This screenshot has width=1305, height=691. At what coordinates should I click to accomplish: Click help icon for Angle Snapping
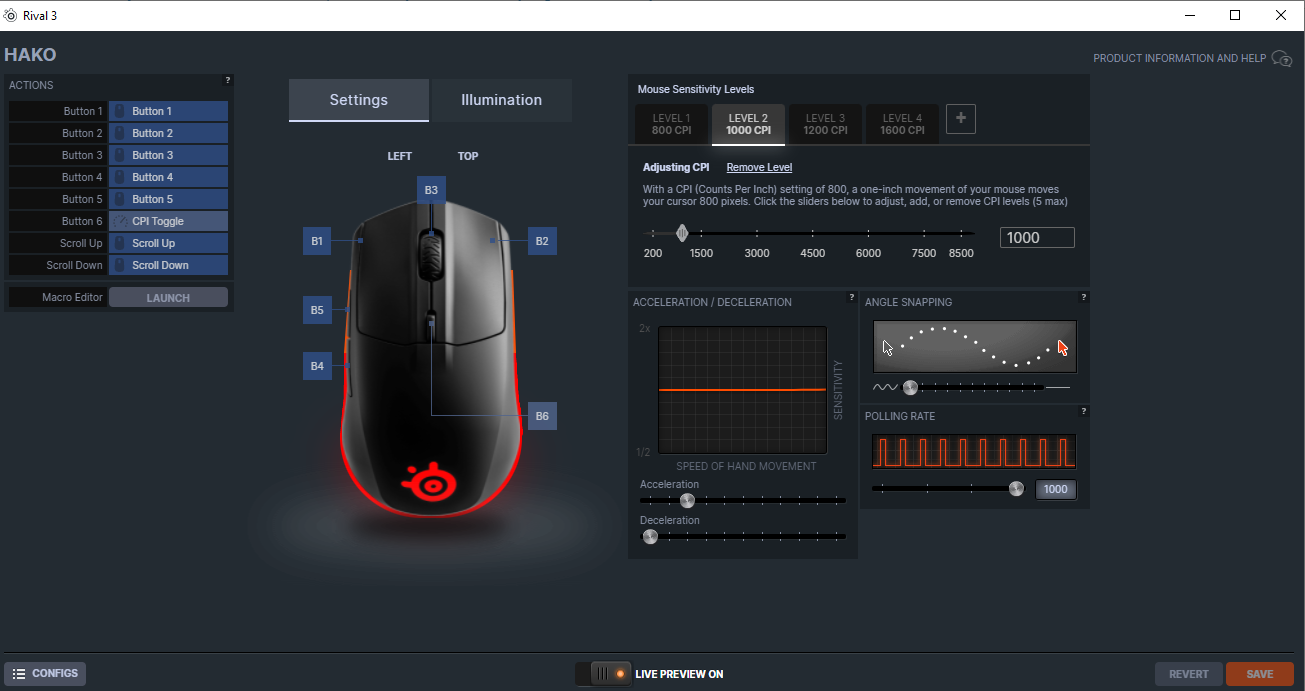1084,297
